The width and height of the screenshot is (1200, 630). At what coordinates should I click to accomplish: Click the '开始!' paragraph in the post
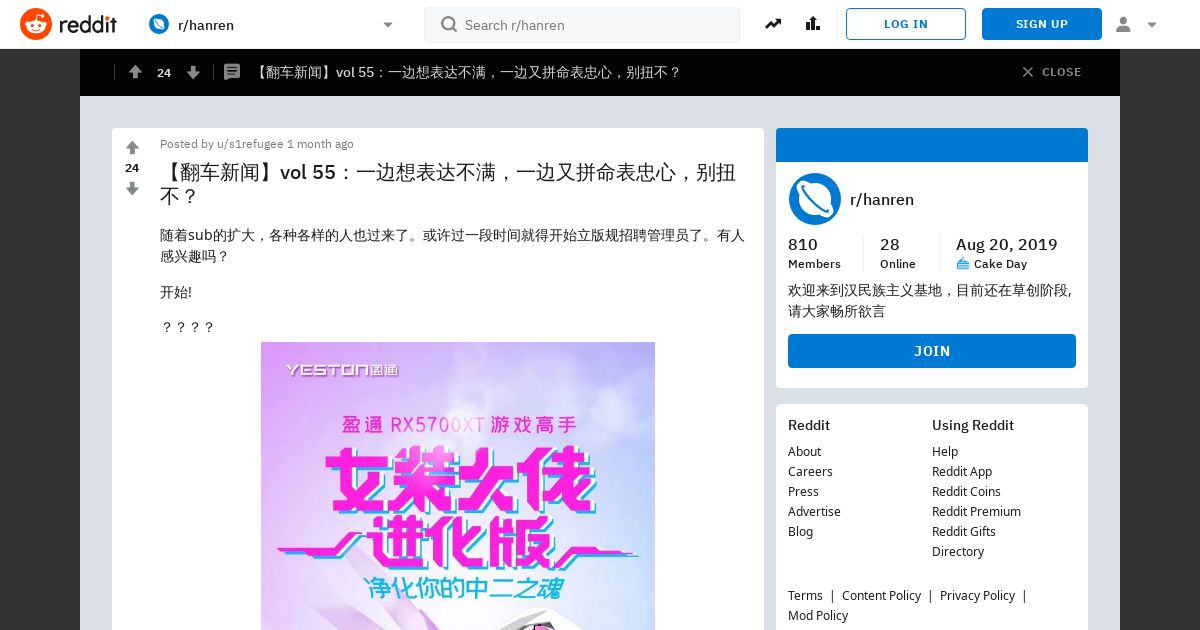(176, 292)
